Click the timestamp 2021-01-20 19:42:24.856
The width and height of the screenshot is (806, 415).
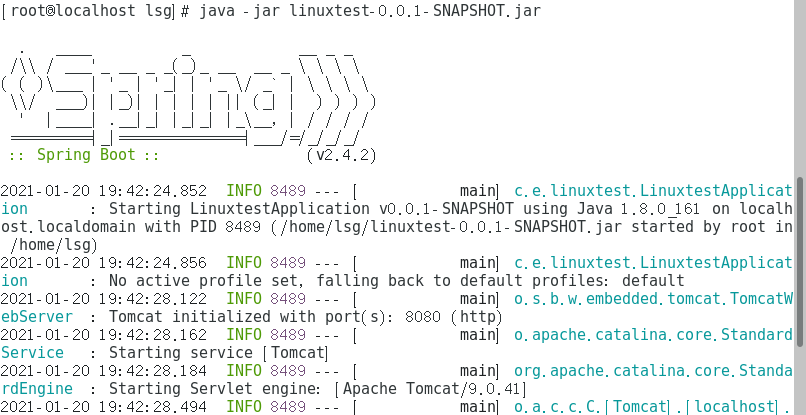[x=103, y=263]
